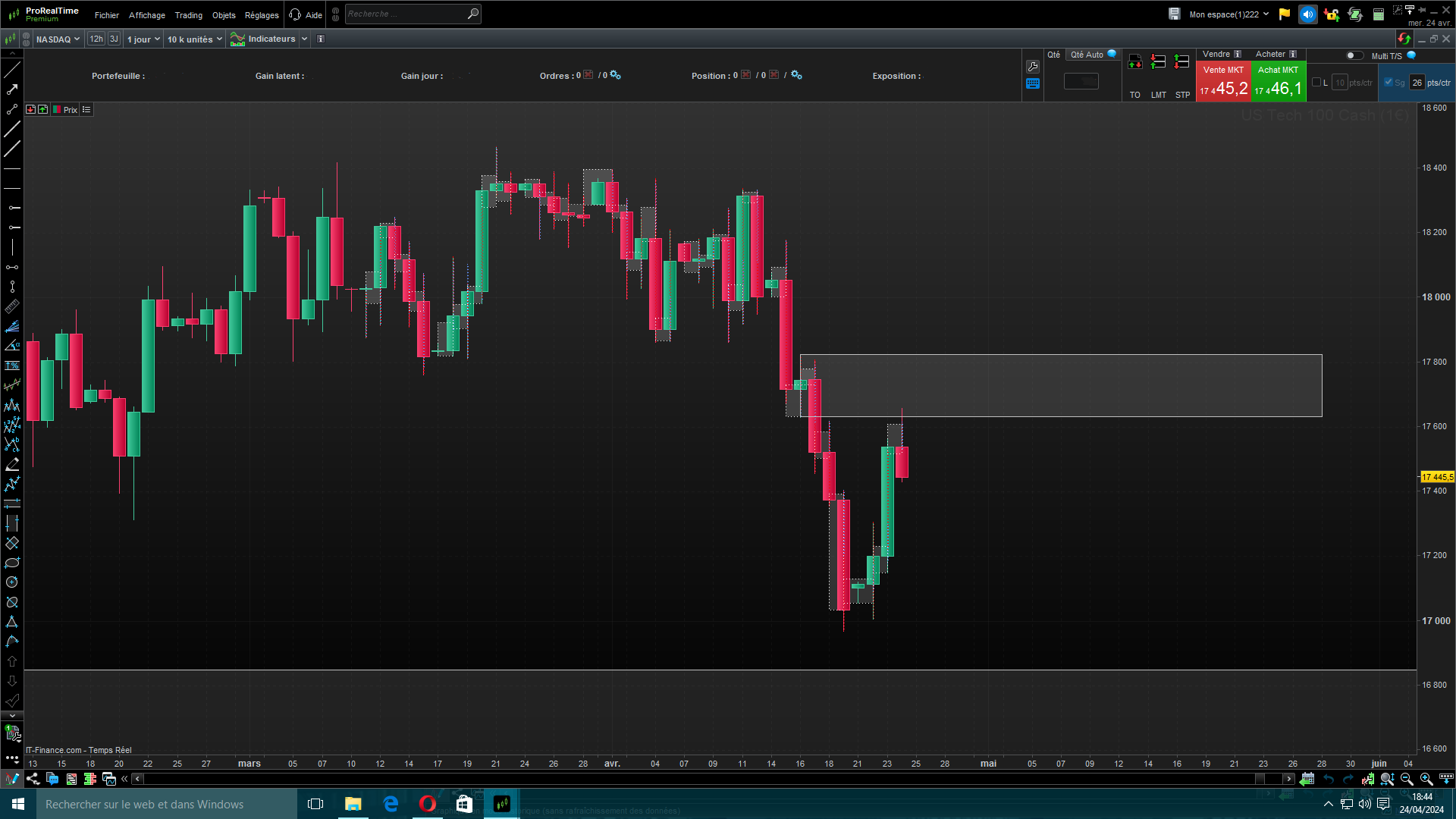The height and width of the screenshot is (819, 1456).
Task: Click the blue keyboard icon in trading panel
Action: coord(1032,84)
